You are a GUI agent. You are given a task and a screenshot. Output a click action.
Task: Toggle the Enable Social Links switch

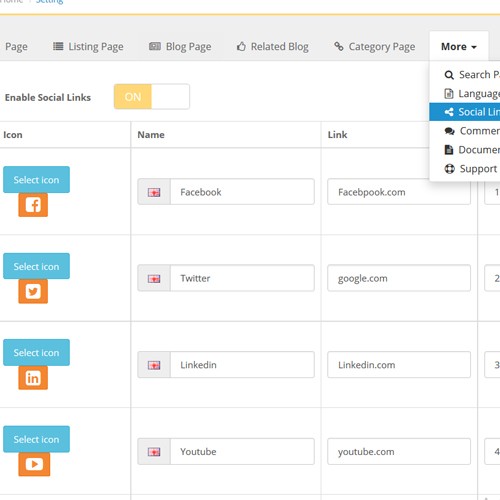click(152, 97)
